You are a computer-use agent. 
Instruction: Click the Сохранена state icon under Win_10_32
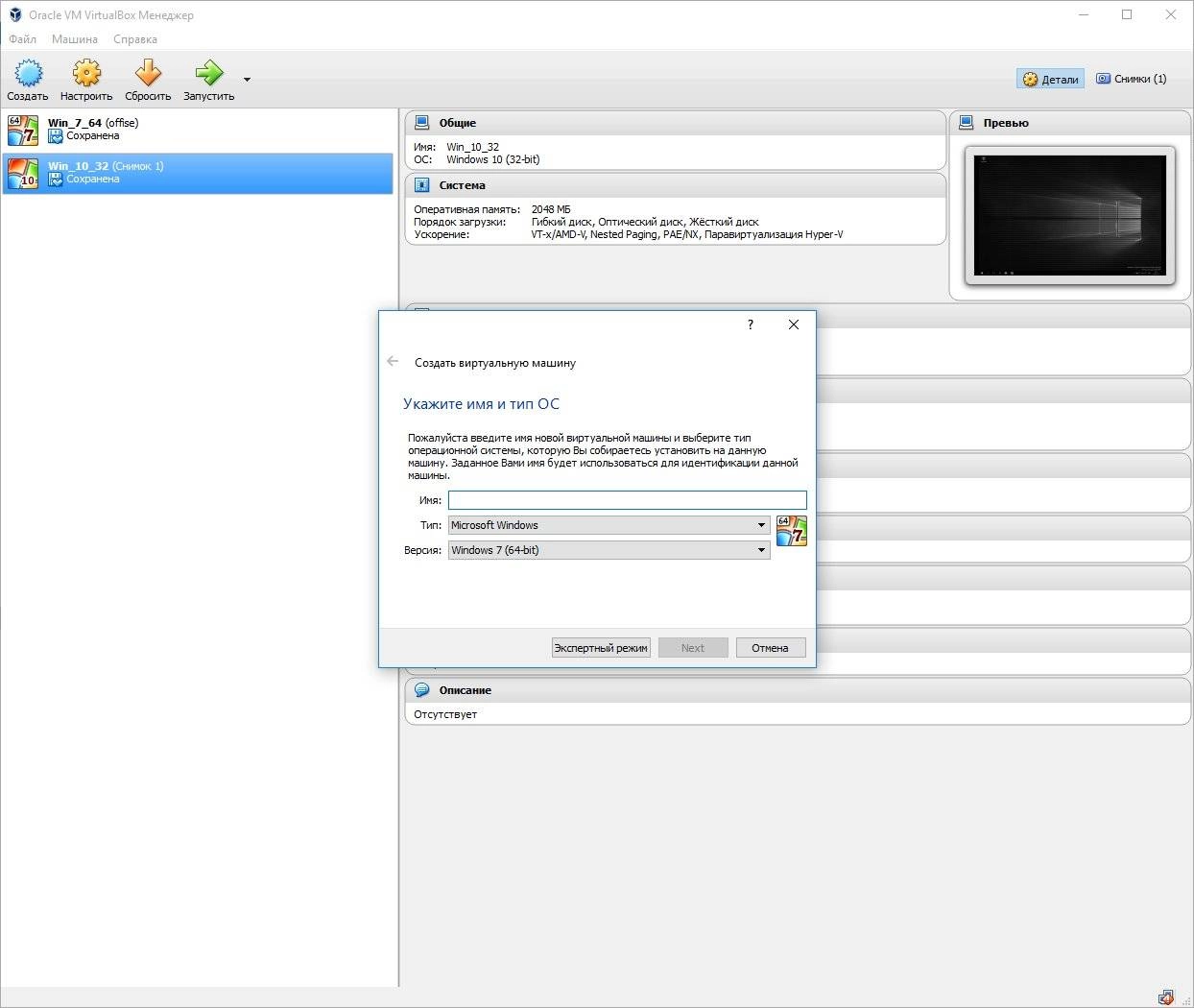[x=56, y=180]
